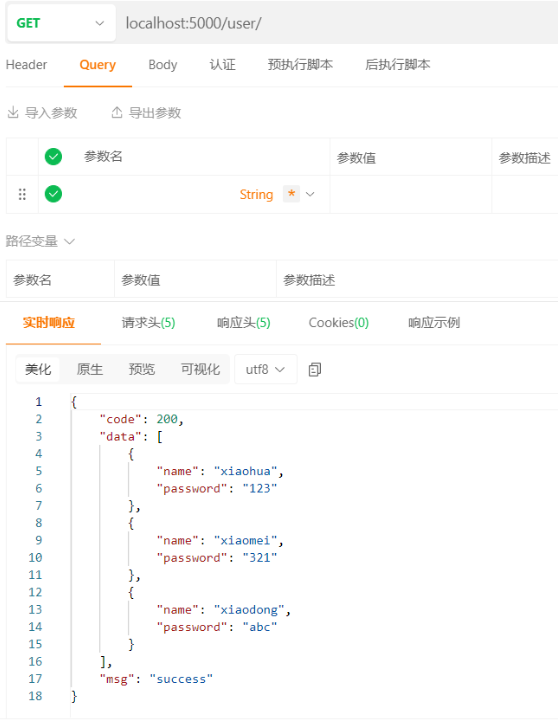Open the 响应头(5) tab
This screenshot has height=720, width=558.
point(244,323)
